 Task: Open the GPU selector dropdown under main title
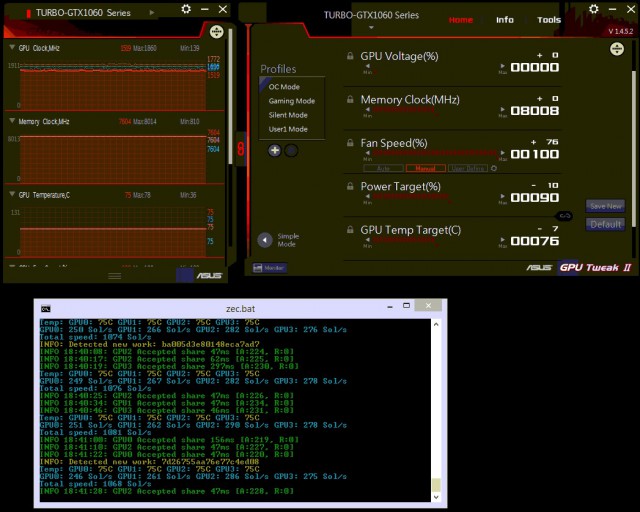371,28
